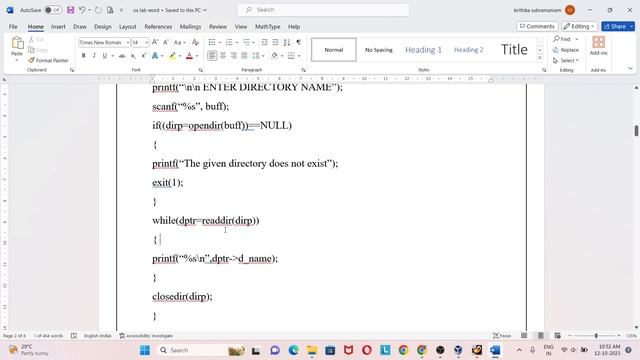The width and height of the screenshot is (640, 360).
Task: Open Line and Paragraph Spacing dropdown
Action: [258, 56]
